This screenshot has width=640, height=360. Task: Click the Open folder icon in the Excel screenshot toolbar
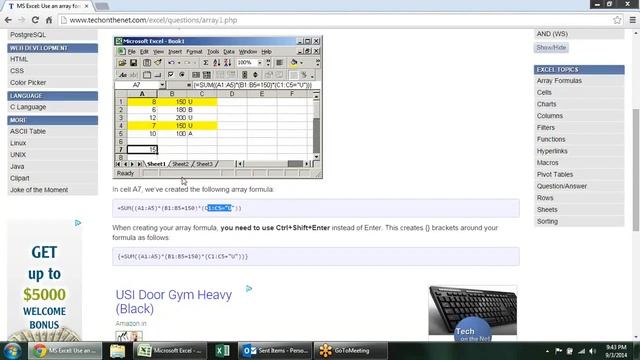(x=122, y=63)
